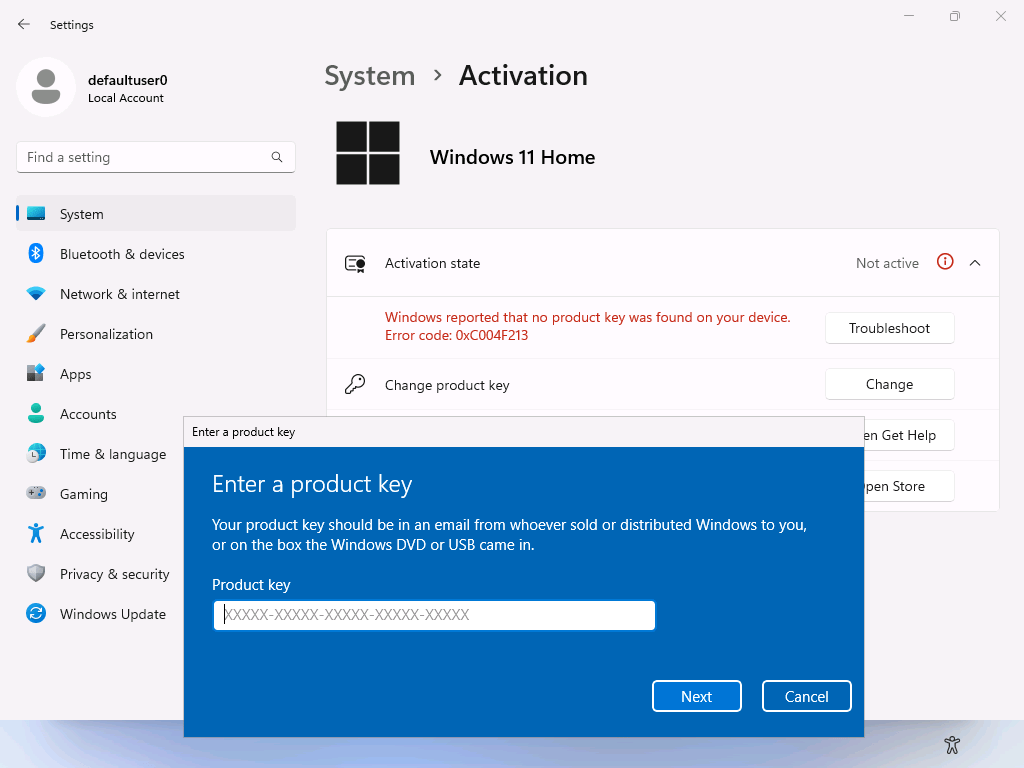Click the Windows Update sync icon
Screen dimensions: 1024x768
click(36, 614)
